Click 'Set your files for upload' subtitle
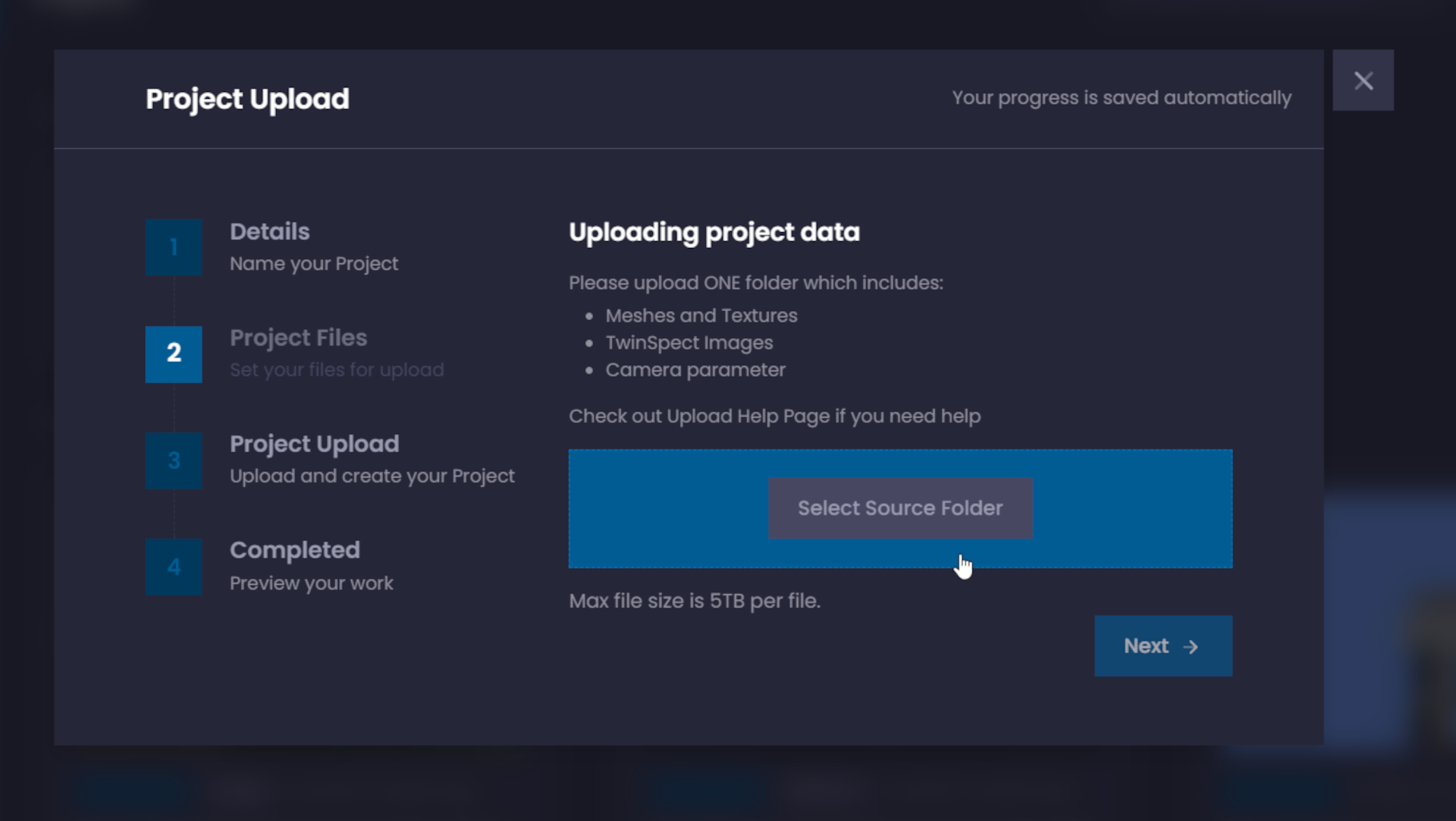1456x821 pixels. pyautogui.click(x=337, y=370)
